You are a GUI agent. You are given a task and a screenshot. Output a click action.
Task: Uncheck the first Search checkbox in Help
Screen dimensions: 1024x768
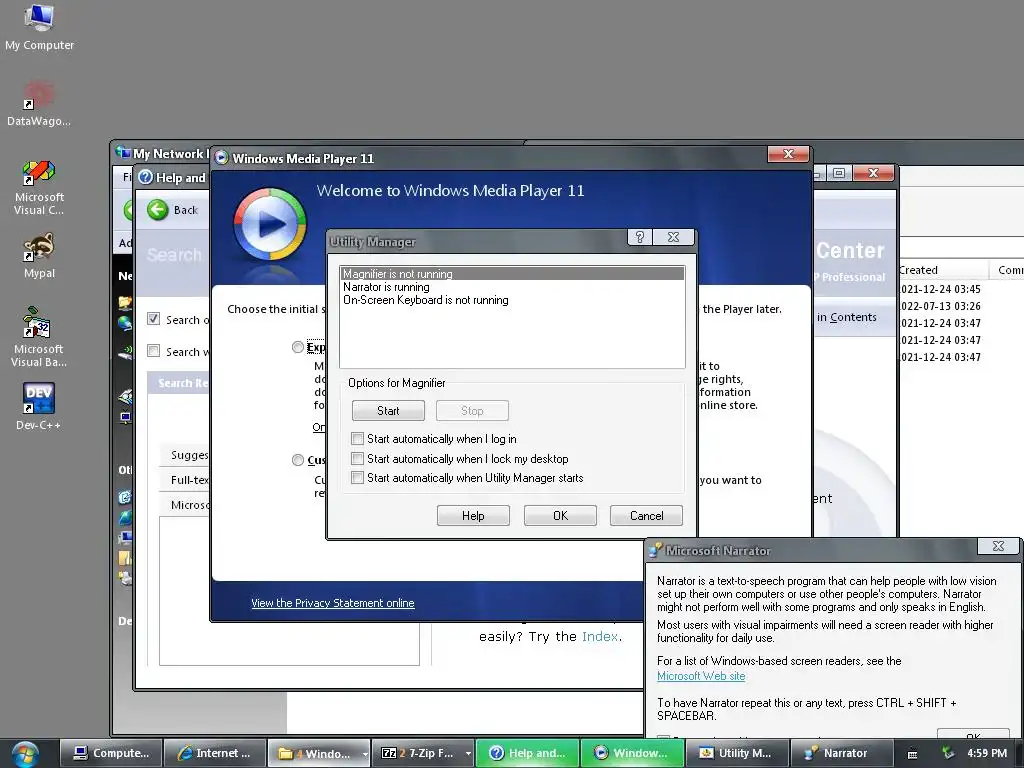(x=153, y=319)
